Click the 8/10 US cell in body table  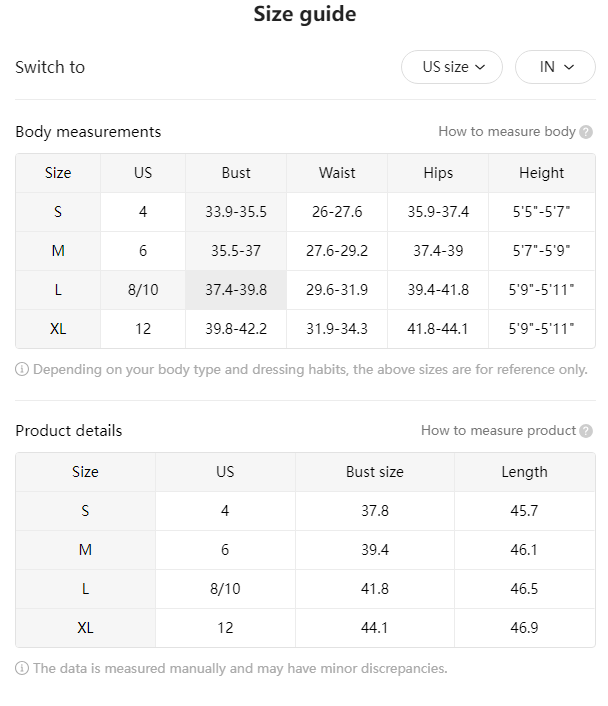[x=143, y=290]
